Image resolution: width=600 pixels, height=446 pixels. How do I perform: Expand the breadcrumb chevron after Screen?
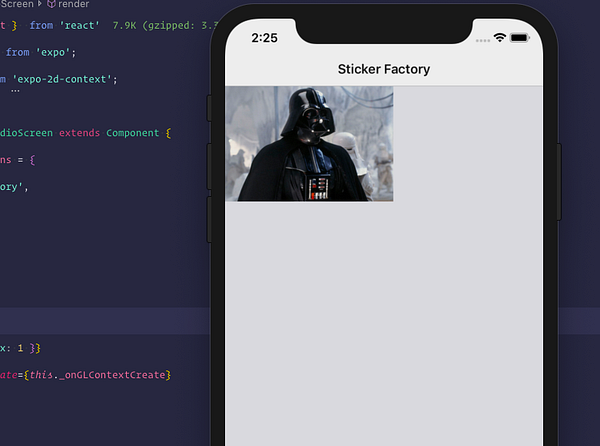[x=39, y=4]
